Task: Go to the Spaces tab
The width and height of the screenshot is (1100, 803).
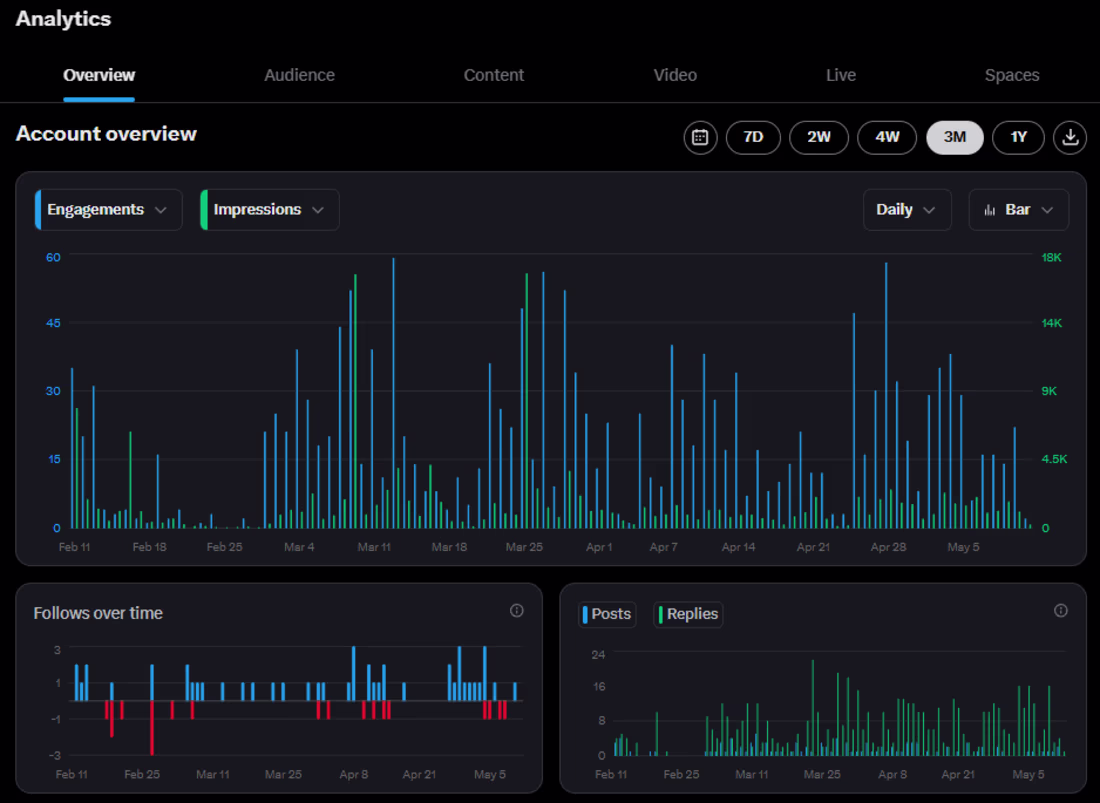Action: (x=1011, y=75)
